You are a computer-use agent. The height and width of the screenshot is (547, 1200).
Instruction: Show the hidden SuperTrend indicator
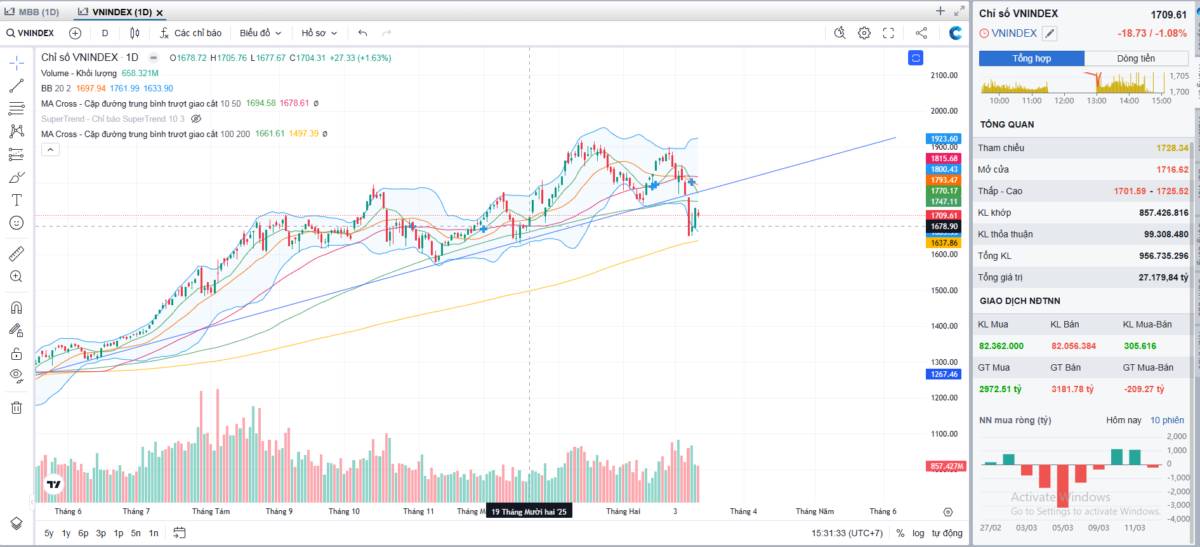(196, 118)
